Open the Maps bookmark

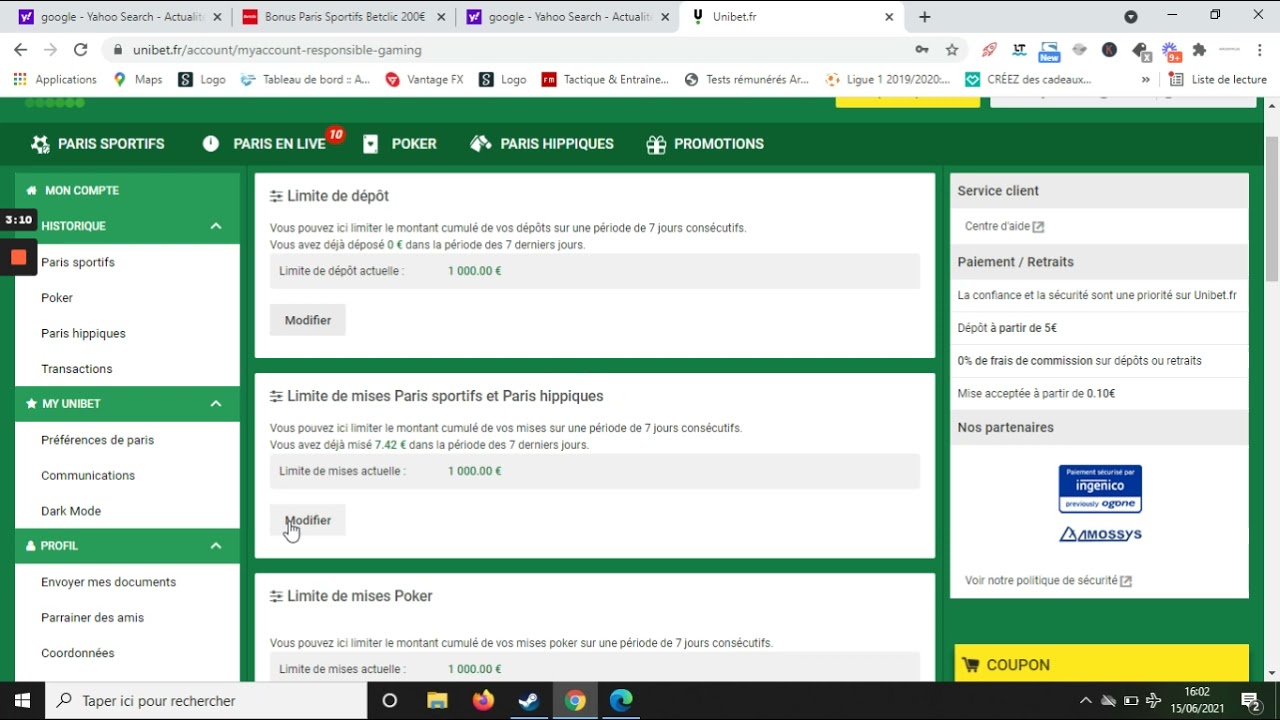click(138, 80)
